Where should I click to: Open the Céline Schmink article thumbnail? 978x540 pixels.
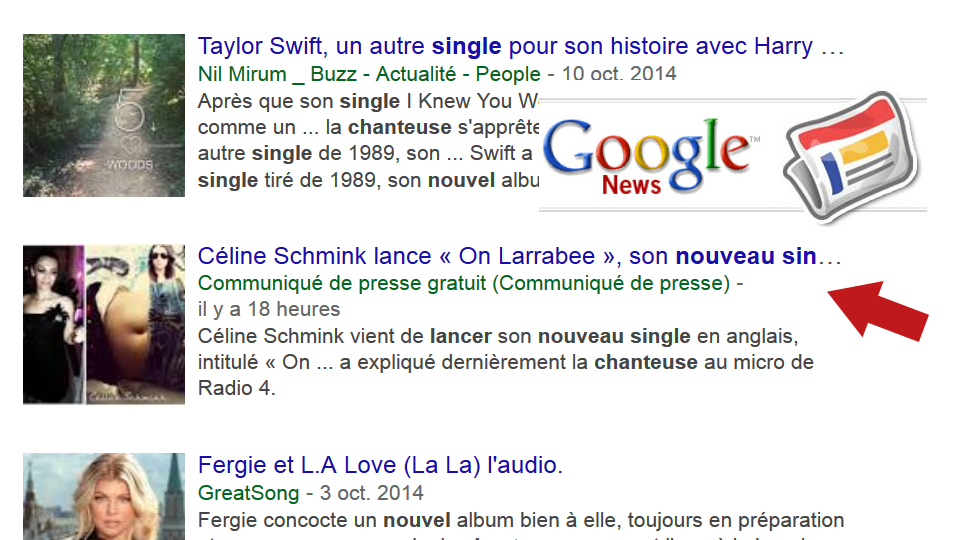coord(104,324)
